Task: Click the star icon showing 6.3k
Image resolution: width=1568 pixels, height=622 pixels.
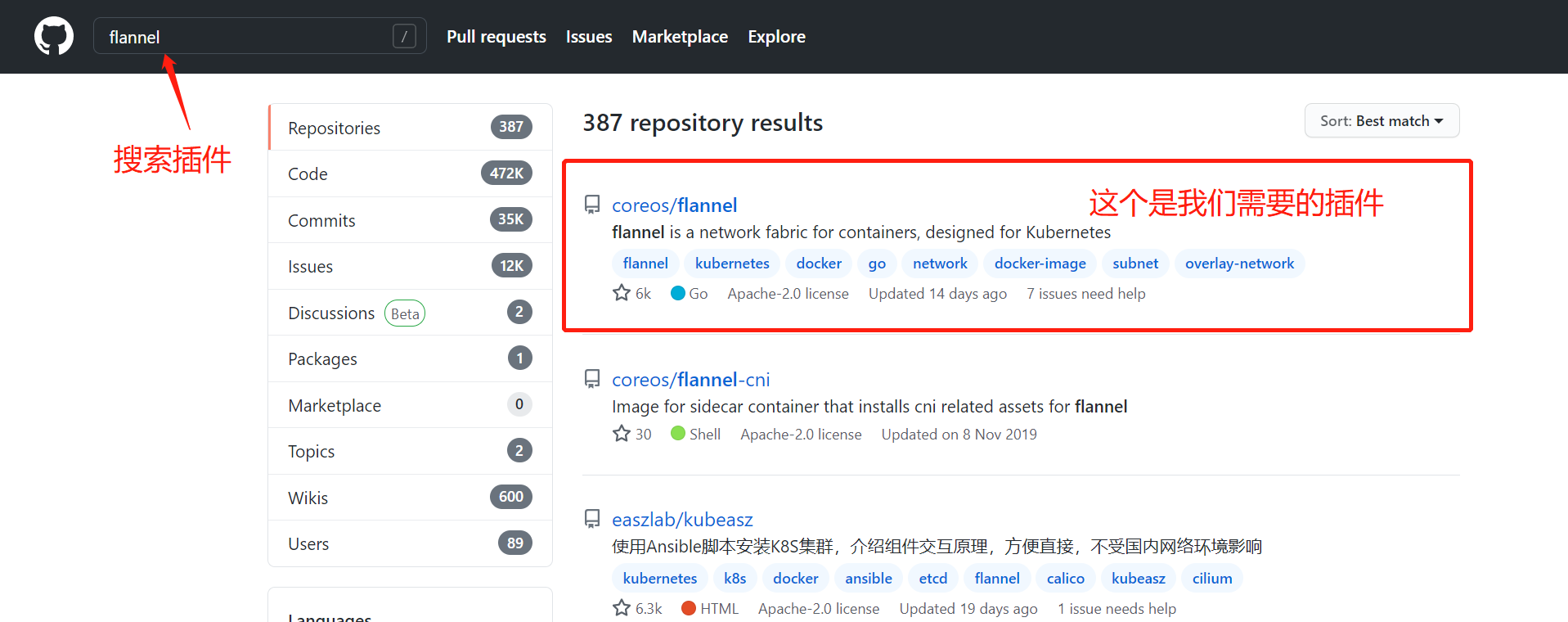Action: 622,608
